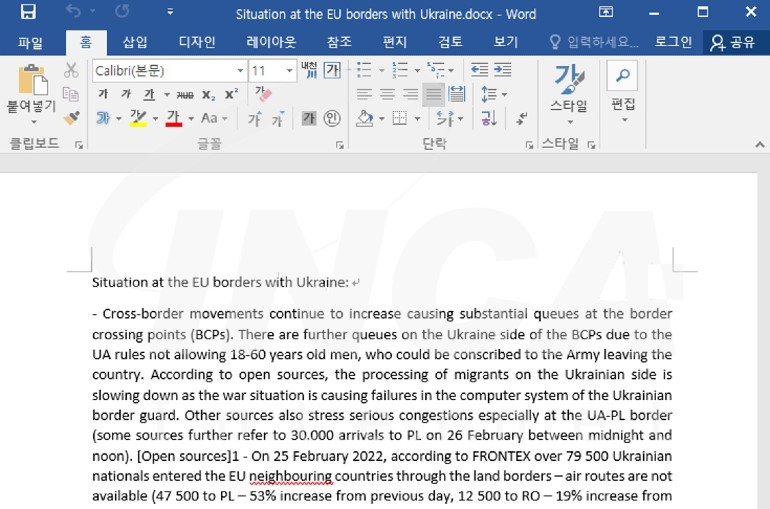Open underline style dropdown arrow

(x=167, y=94)
